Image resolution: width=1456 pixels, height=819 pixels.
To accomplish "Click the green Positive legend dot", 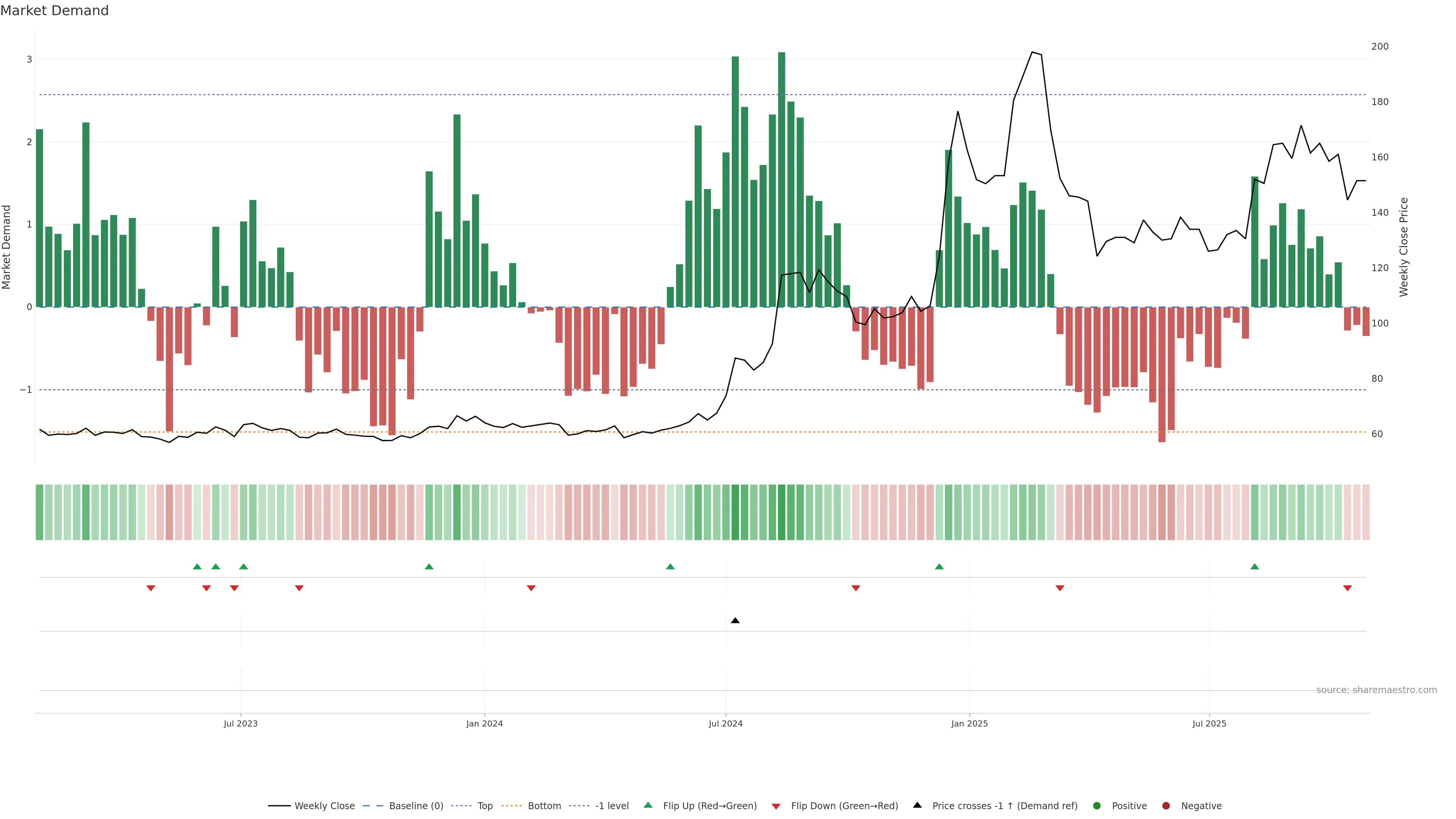I will coord(1097,805).
